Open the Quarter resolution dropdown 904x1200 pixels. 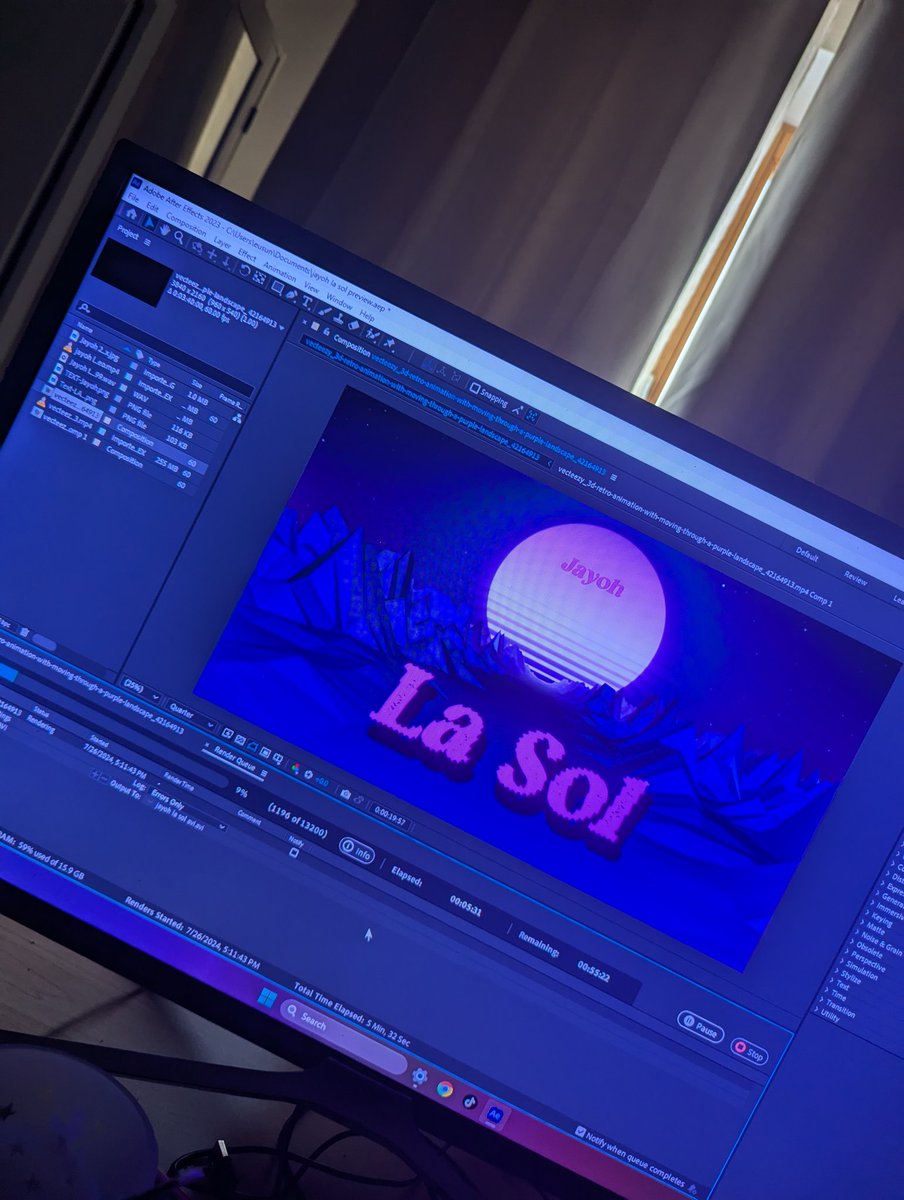pyautogui.click(x=193, y=717)
